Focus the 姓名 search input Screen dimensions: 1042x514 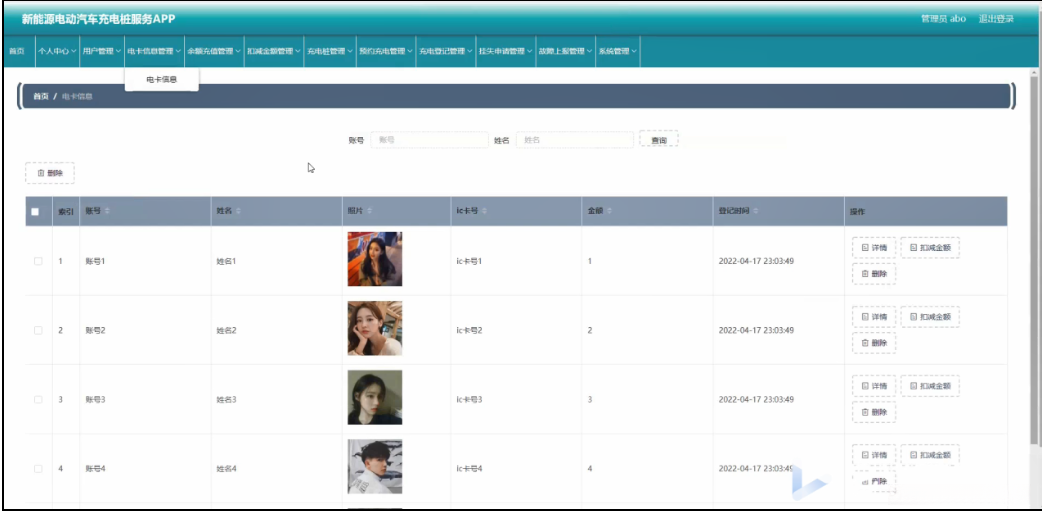pos(575,140)
